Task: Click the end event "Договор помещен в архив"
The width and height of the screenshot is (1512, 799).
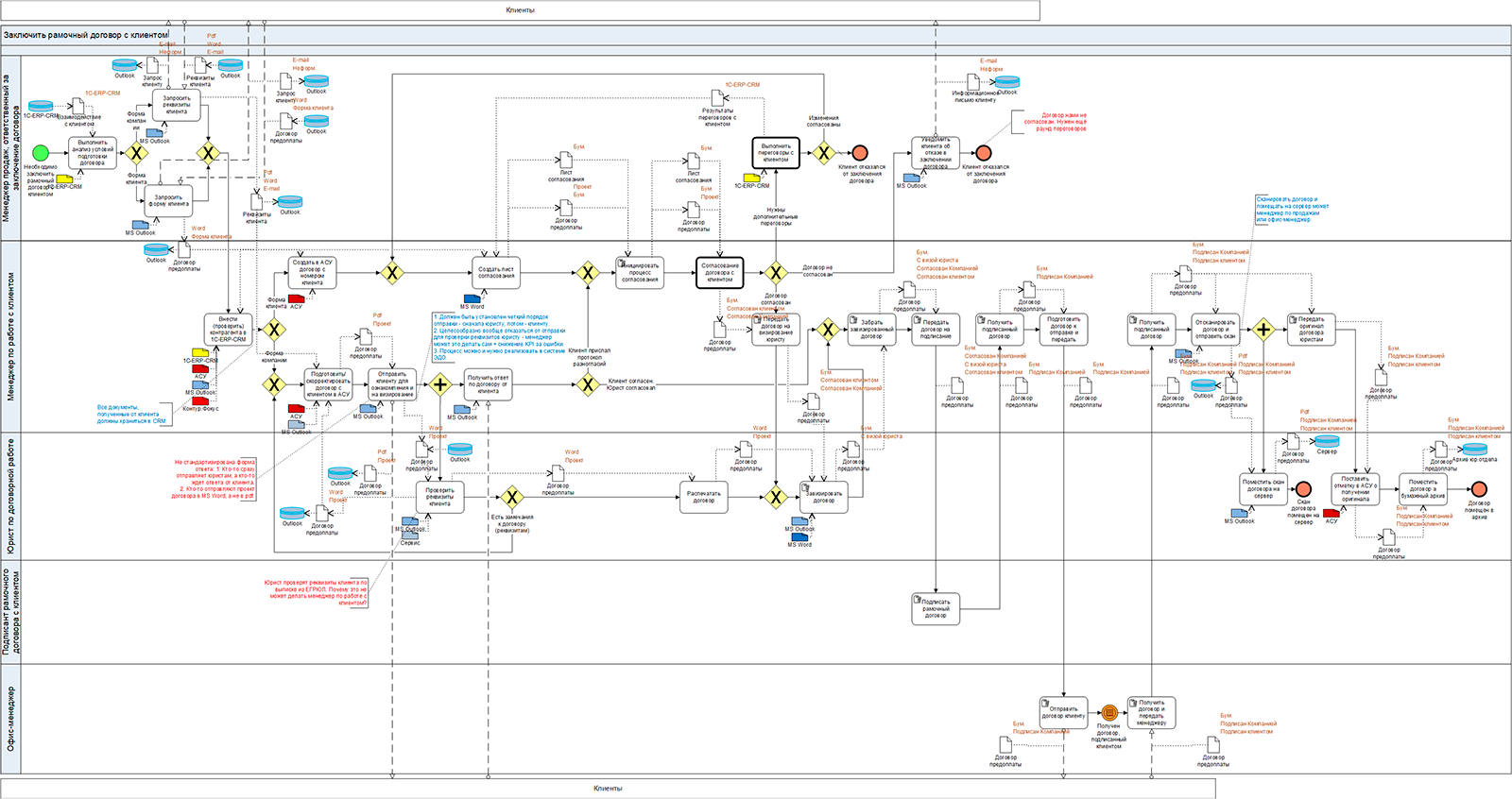Action: (1479, 489)
